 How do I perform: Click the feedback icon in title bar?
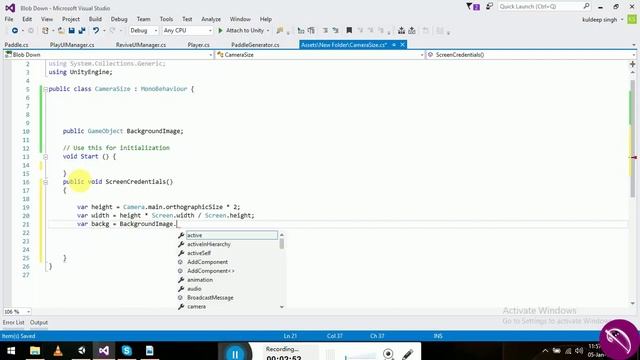tap(489, 7)
